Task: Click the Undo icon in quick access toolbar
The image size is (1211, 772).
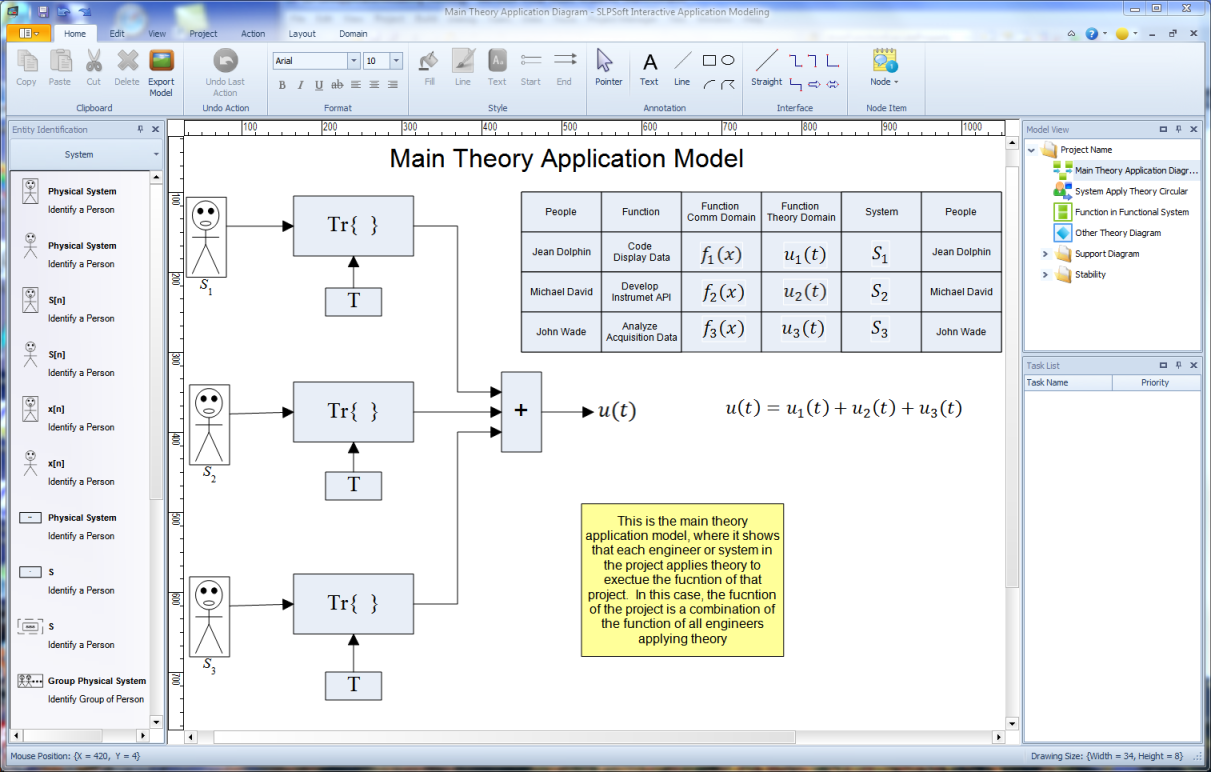Action: (x=63, y=11)
